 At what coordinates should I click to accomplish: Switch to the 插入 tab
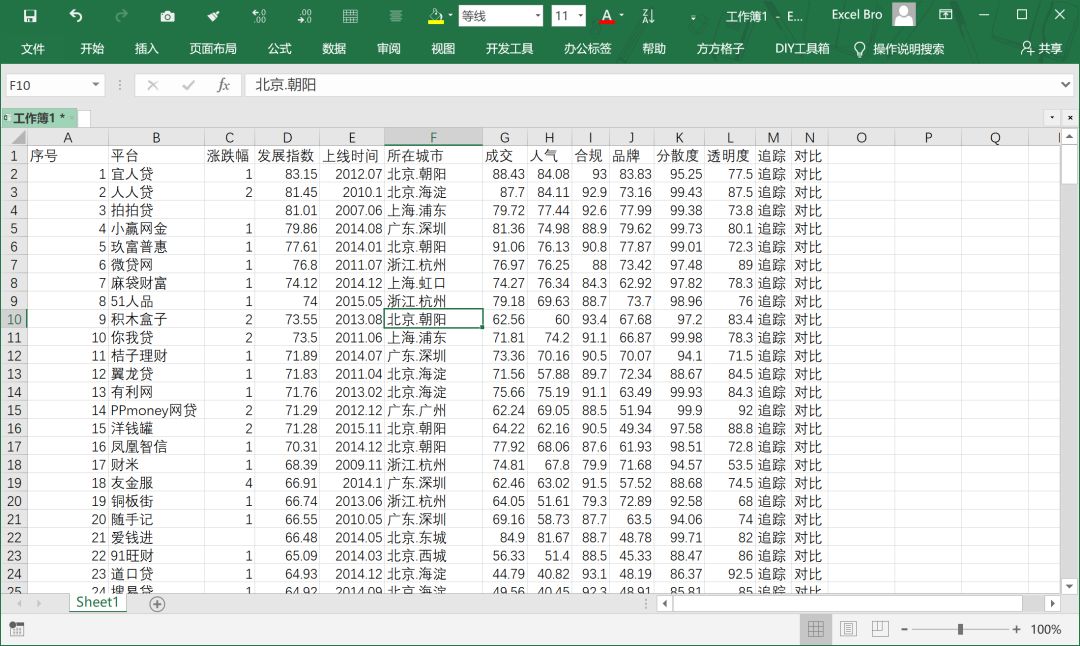pyautogui.click(x=146, y=49)
